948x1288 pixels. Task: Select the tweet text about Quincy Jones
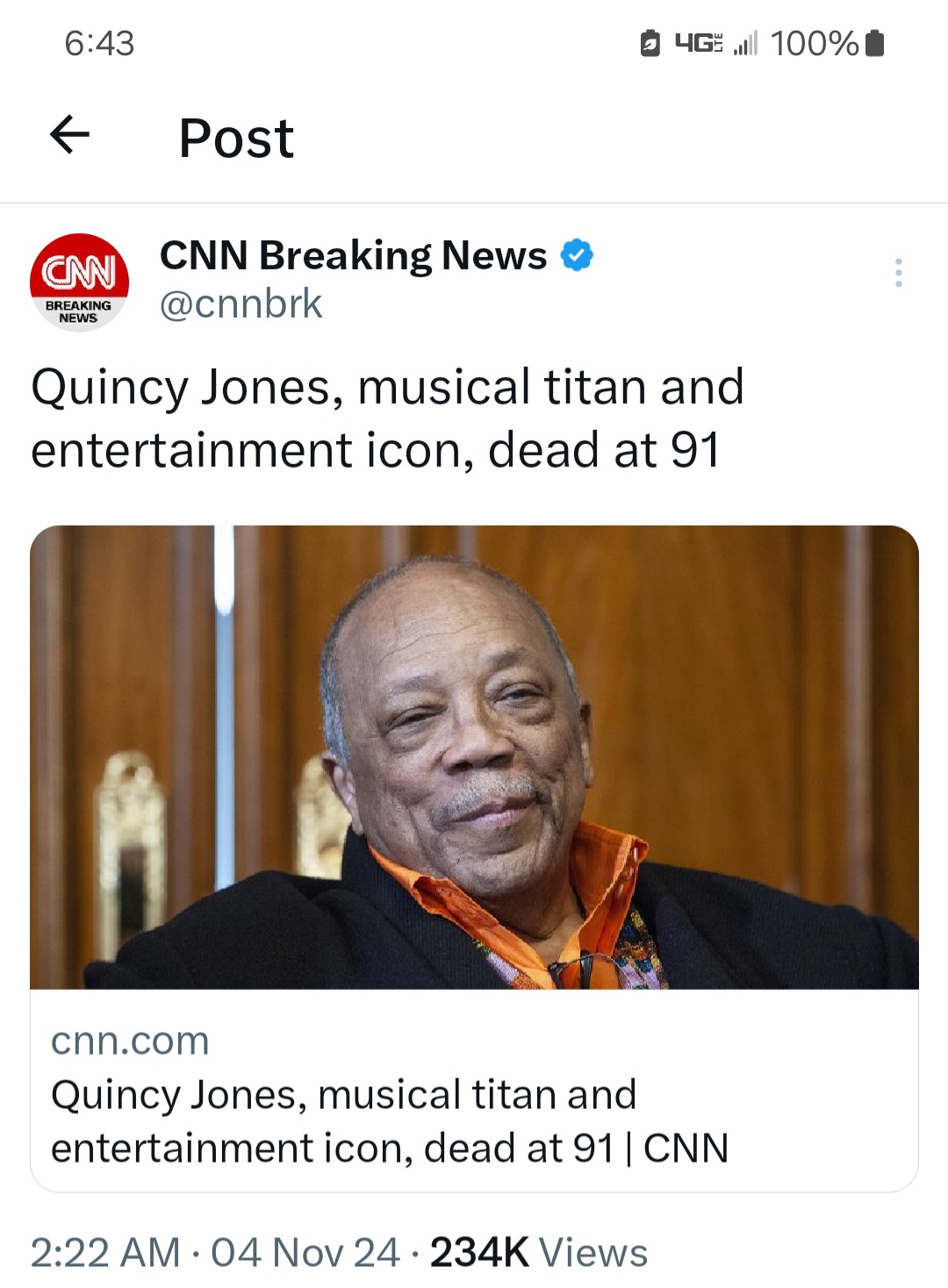[387, 419]
